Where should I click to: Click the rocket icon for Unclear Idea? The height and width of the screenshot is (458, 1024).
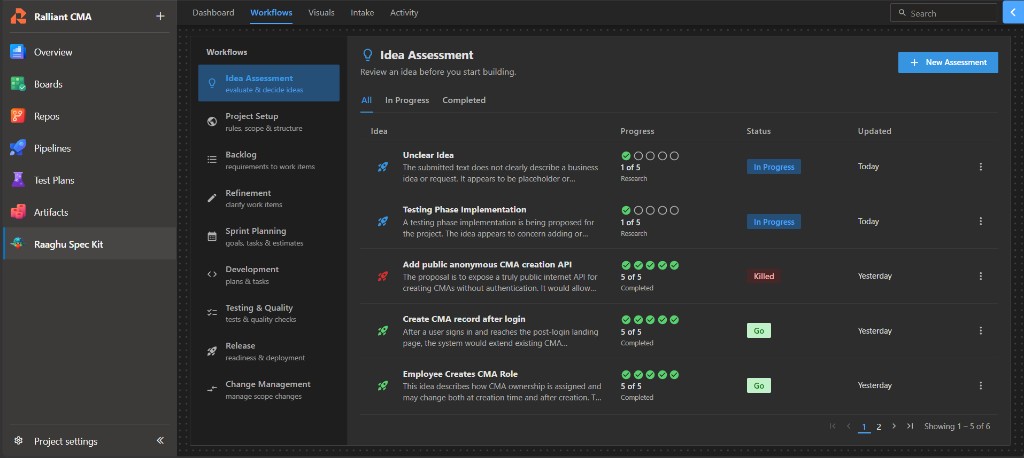pyautogui.click(x=383, y=167)
